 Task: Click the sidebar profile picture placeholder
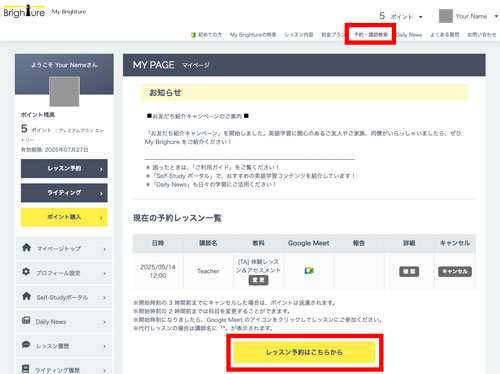point(64,92)
